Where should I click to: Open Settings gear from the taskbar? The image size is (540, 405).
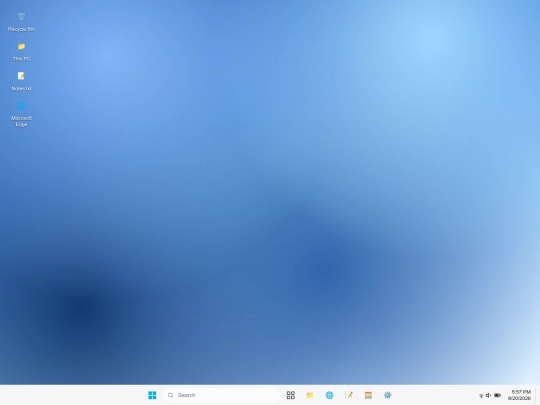point(387,395)
